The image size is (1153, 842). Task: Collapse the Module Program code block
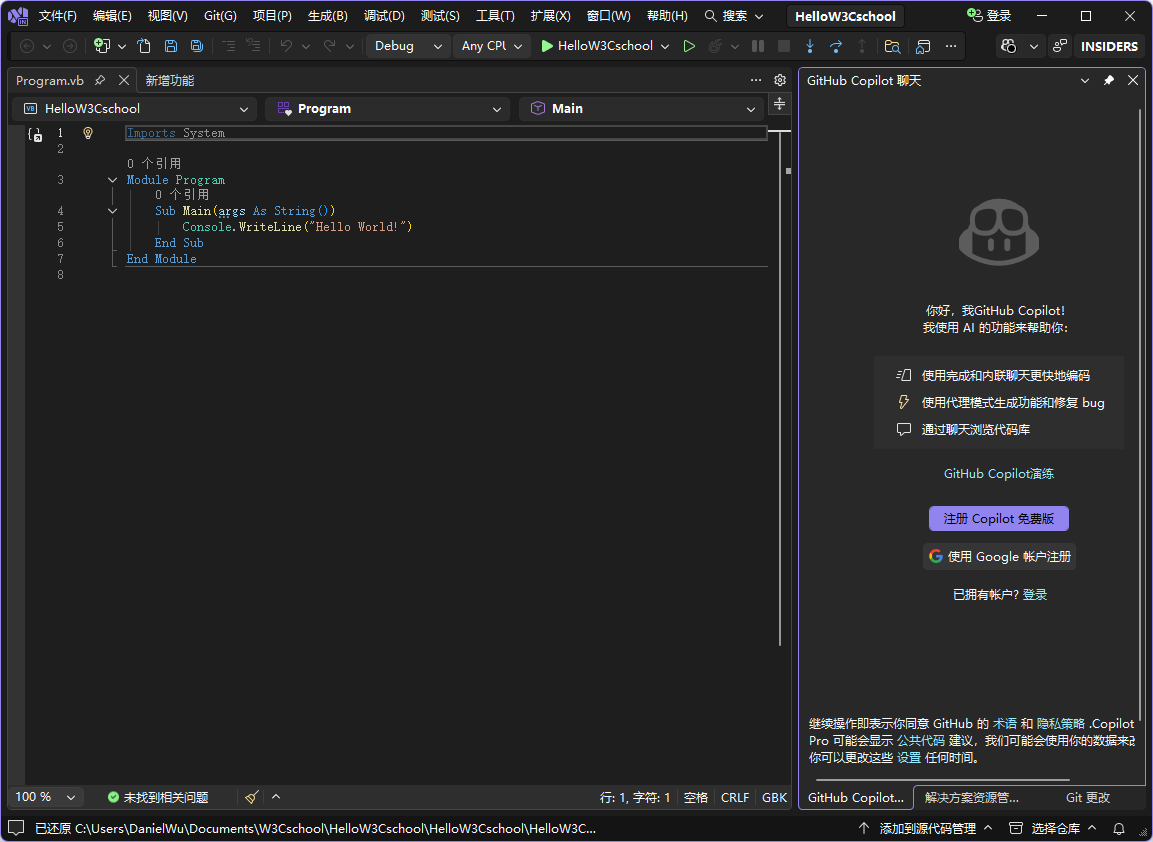click(113, 180)
